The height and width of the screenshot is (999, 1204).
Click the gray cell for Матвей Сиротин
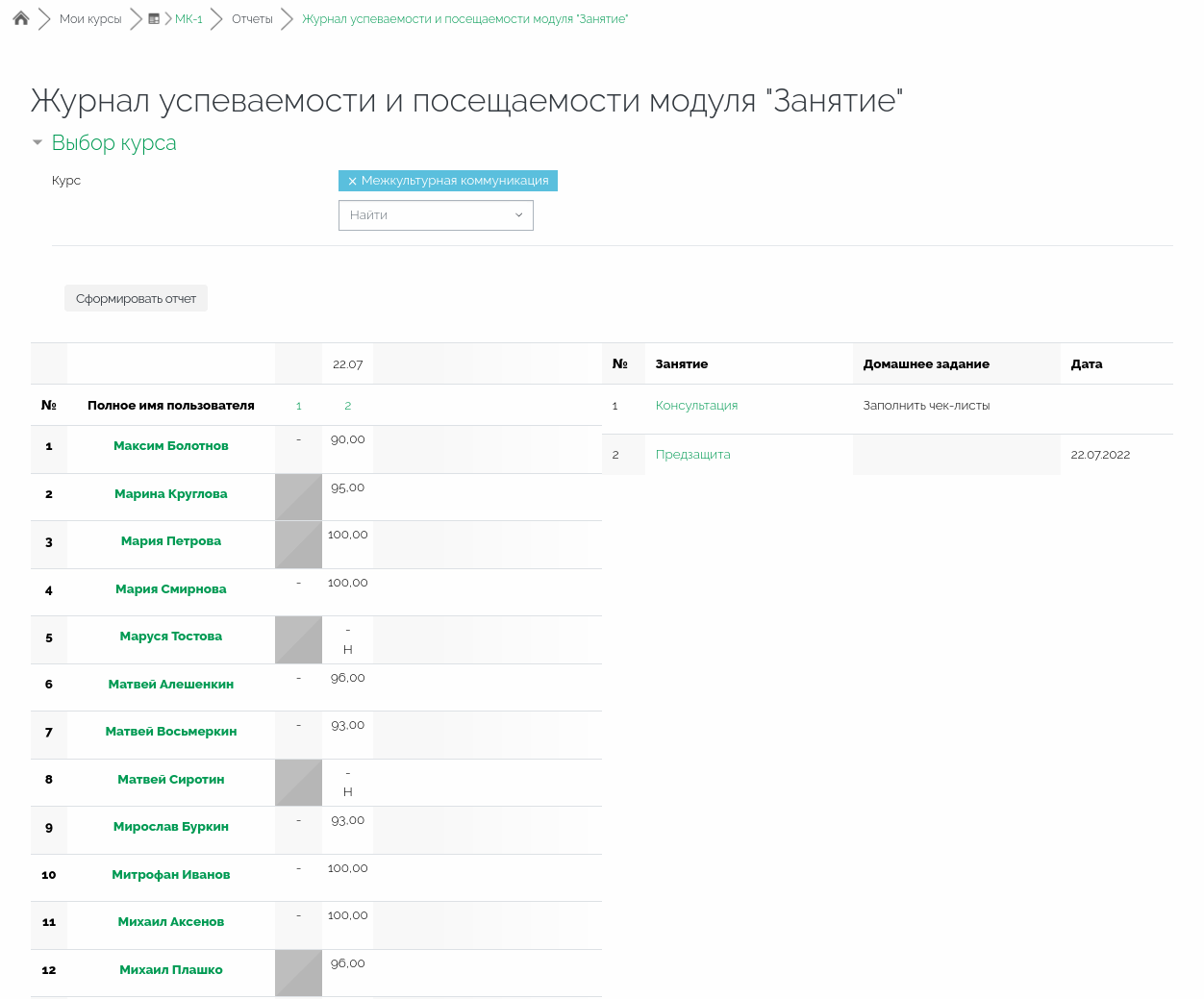pyautogui.click(x=298, y=783)
